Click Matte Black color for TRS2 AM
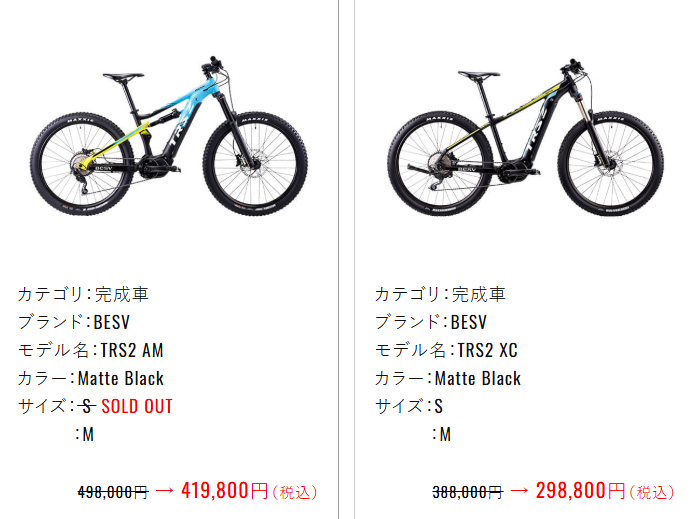 (121, 378)
